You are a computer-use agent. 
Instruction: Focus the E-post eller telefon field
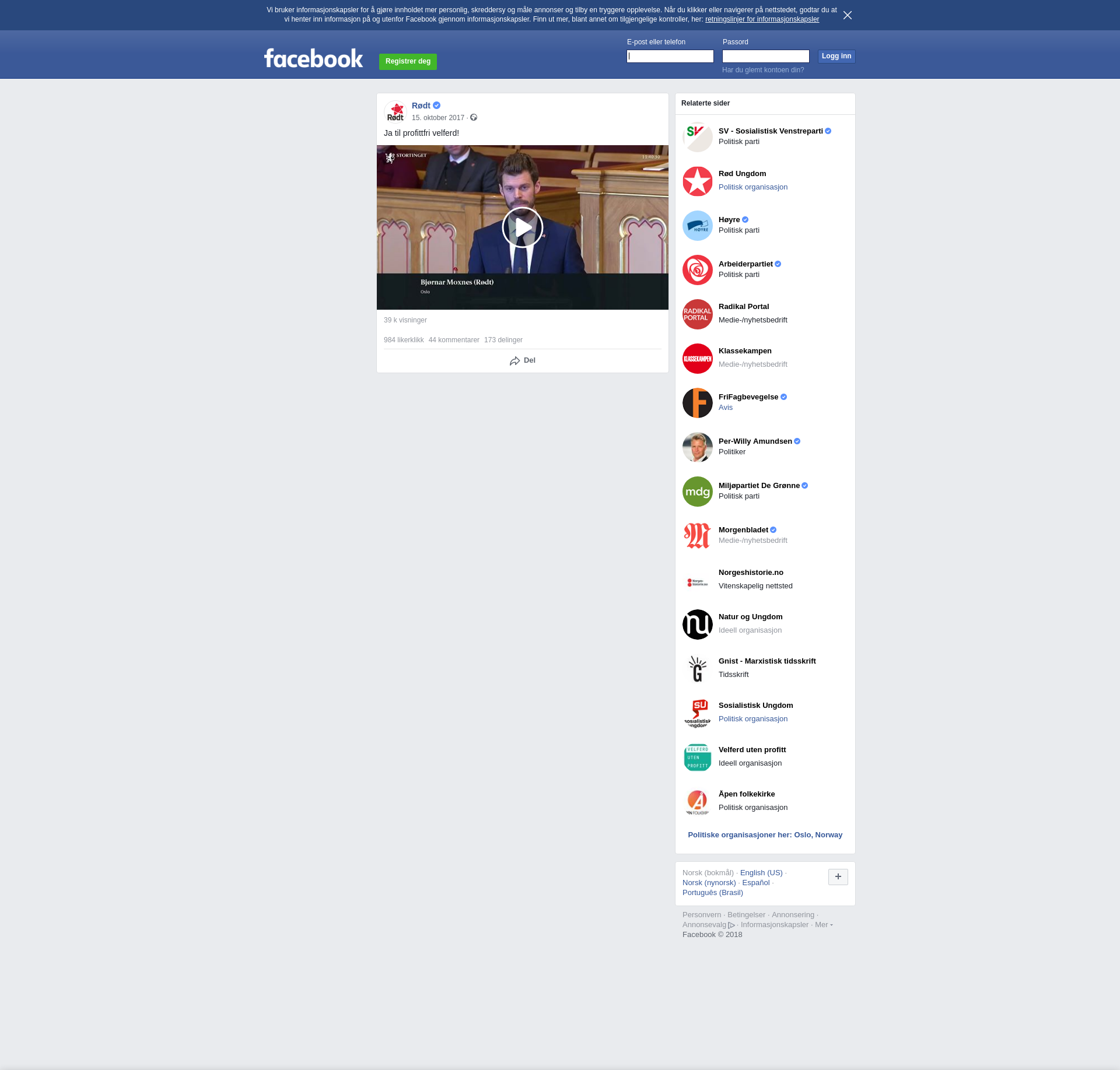pos(670,57)
